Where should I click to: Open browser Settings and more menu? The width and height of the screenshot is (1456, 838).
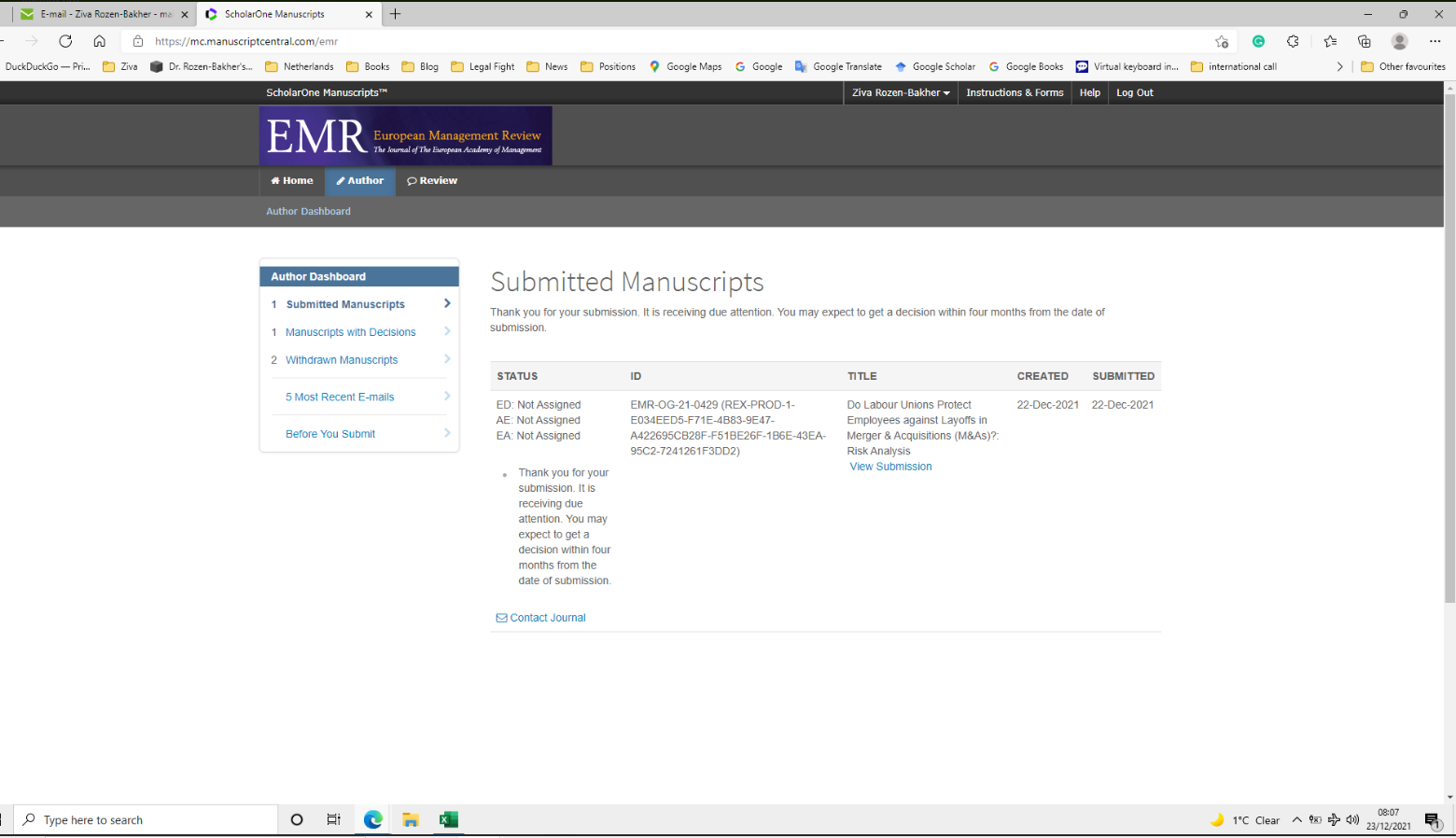[x=1435, y=41]
